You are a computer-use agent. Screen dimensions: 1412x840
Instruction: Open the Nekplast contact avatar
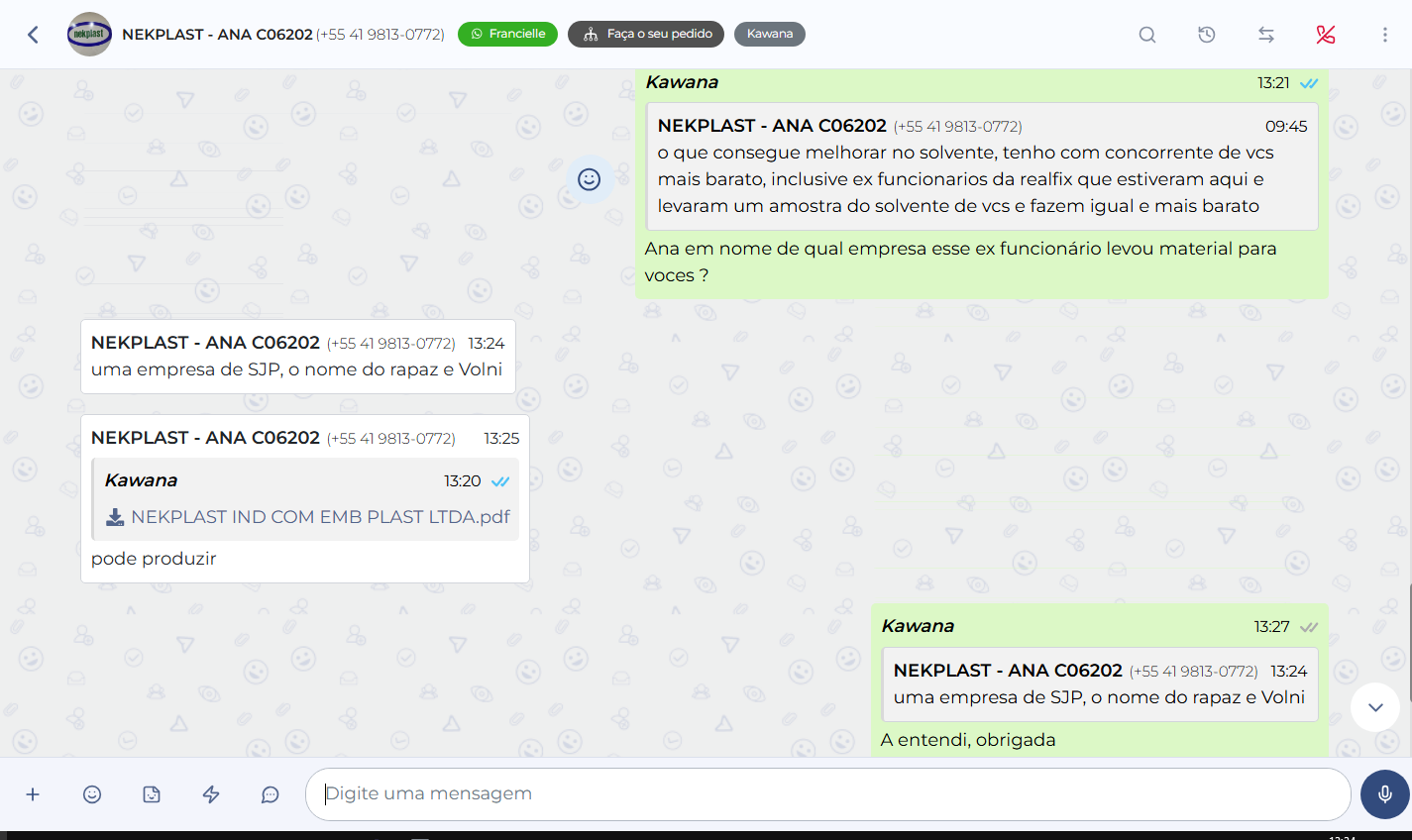[x=89, y=35]
